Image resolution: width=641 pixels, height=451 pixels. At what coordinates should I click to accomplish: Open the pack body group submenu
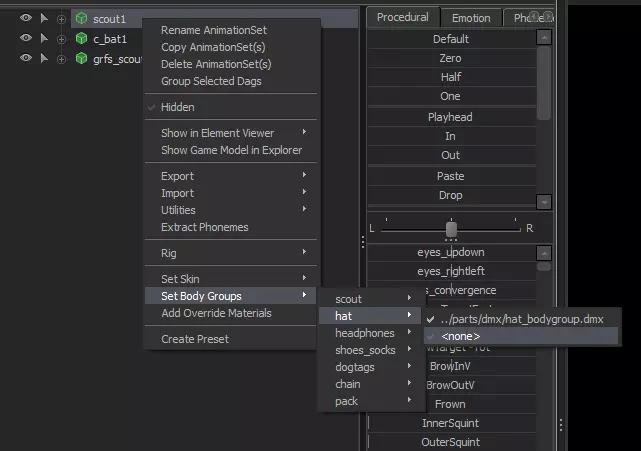[372, 402]
